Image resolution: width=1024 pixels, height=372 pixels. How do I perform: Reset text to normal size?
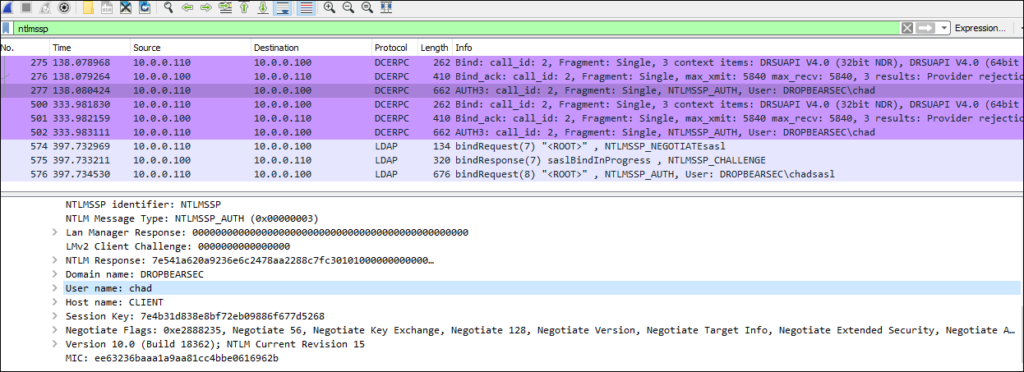[x=367, y=8]
